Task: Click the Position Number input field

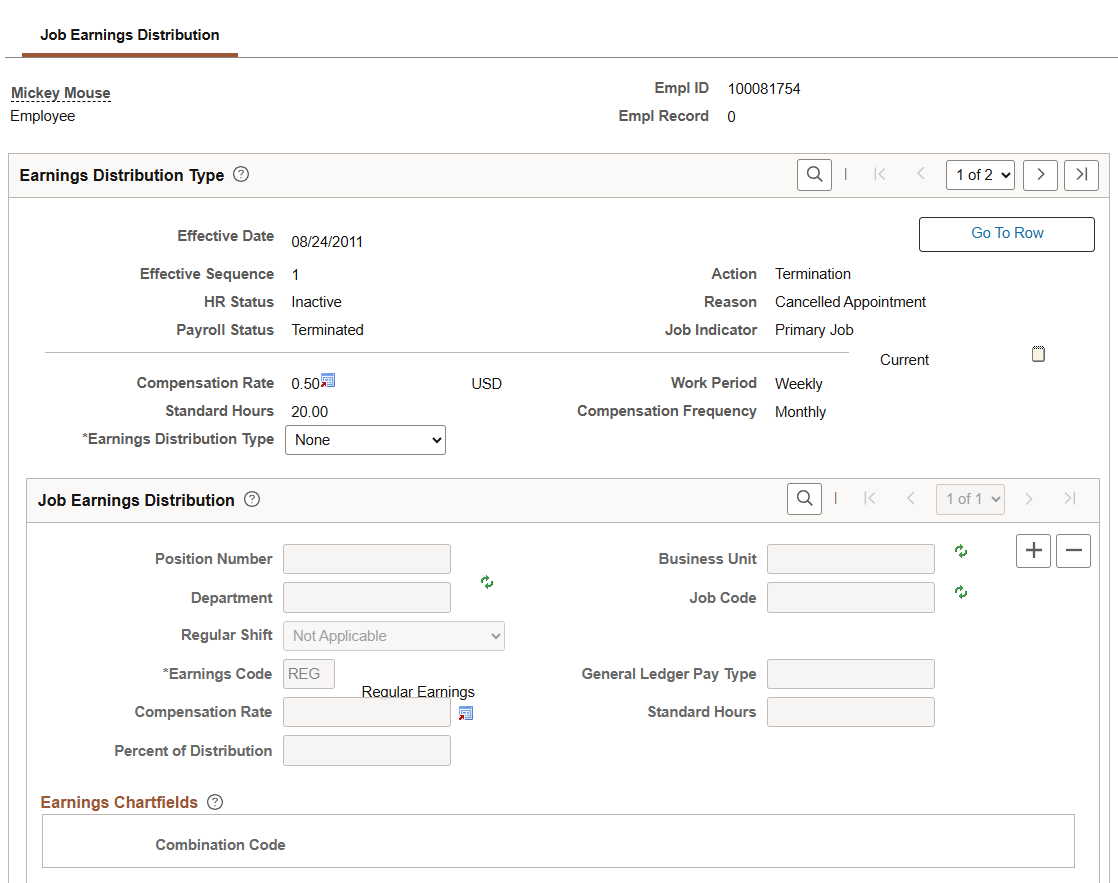Action: tap(367, 559)
